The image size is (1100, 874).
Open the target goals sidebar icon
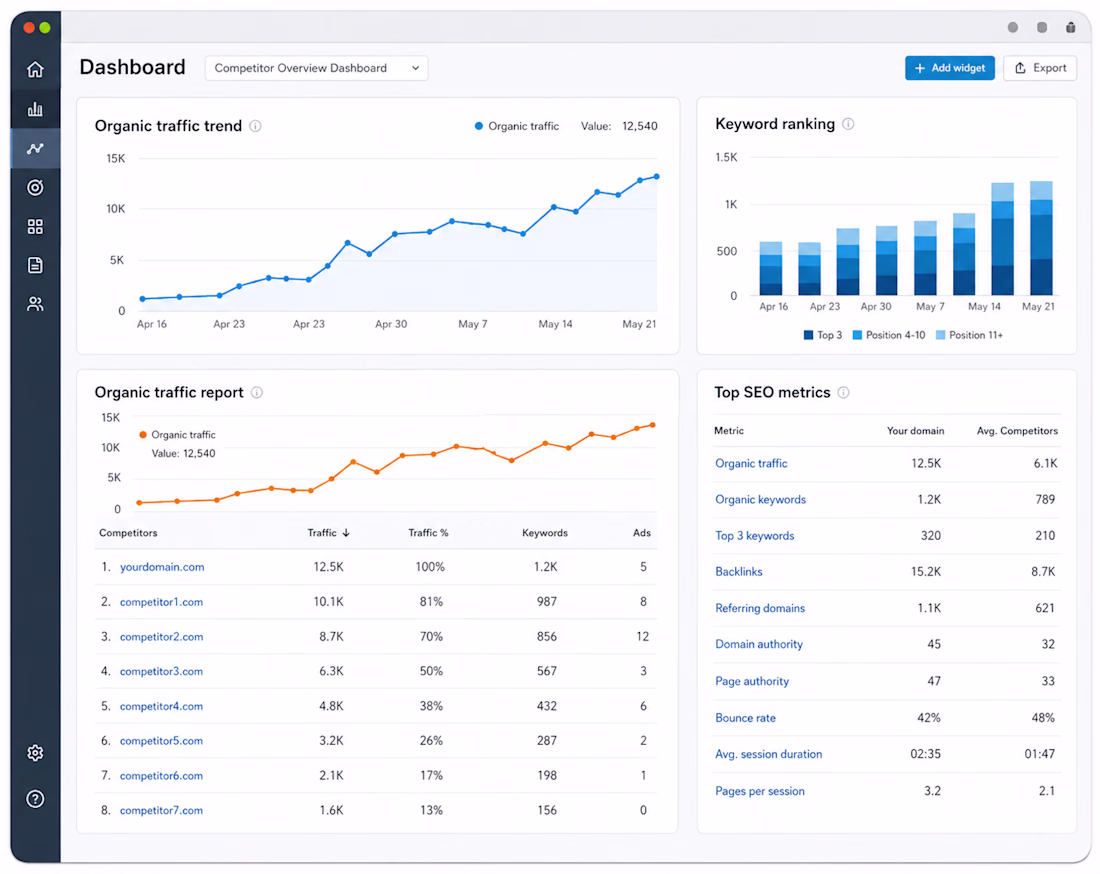35,187
